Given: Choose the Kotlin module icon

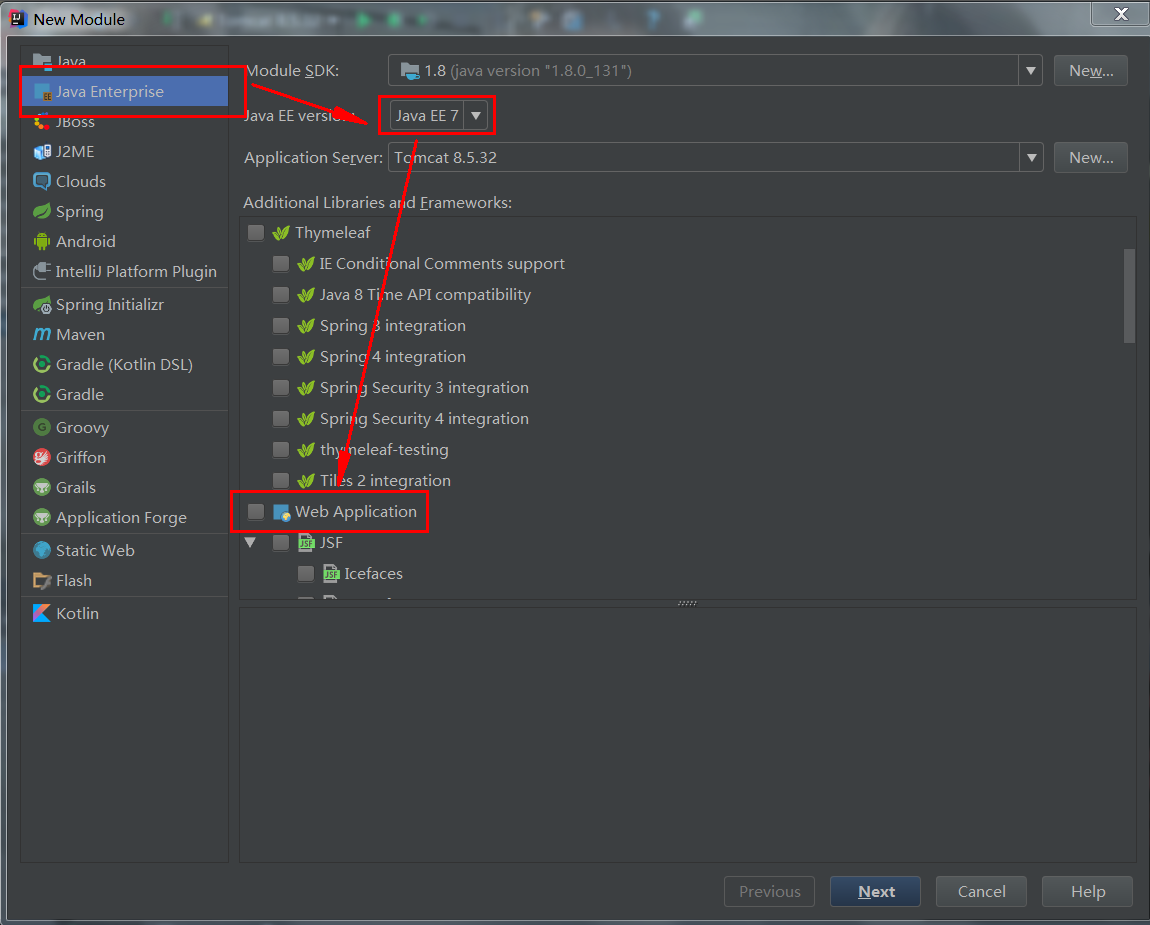Looking at the screenshot, I should [43, 613].
